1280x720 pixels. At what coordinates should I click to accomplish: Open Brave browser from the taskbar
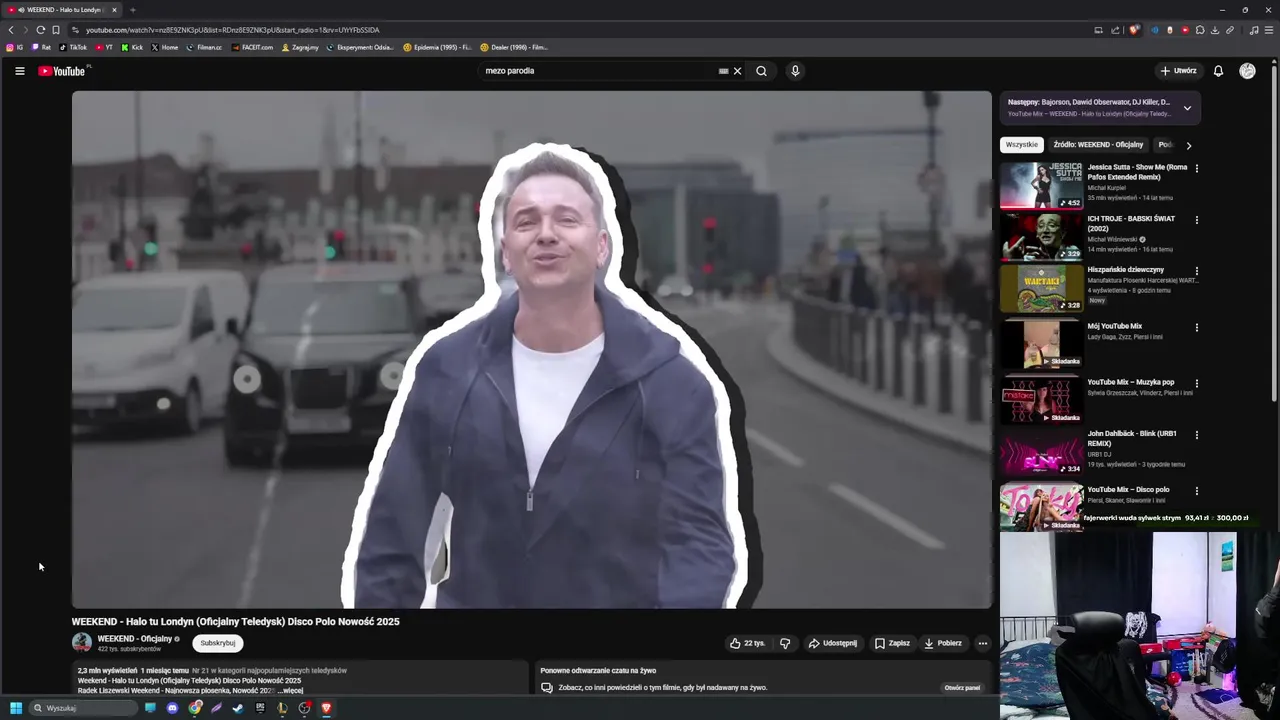tap(326, 708)
